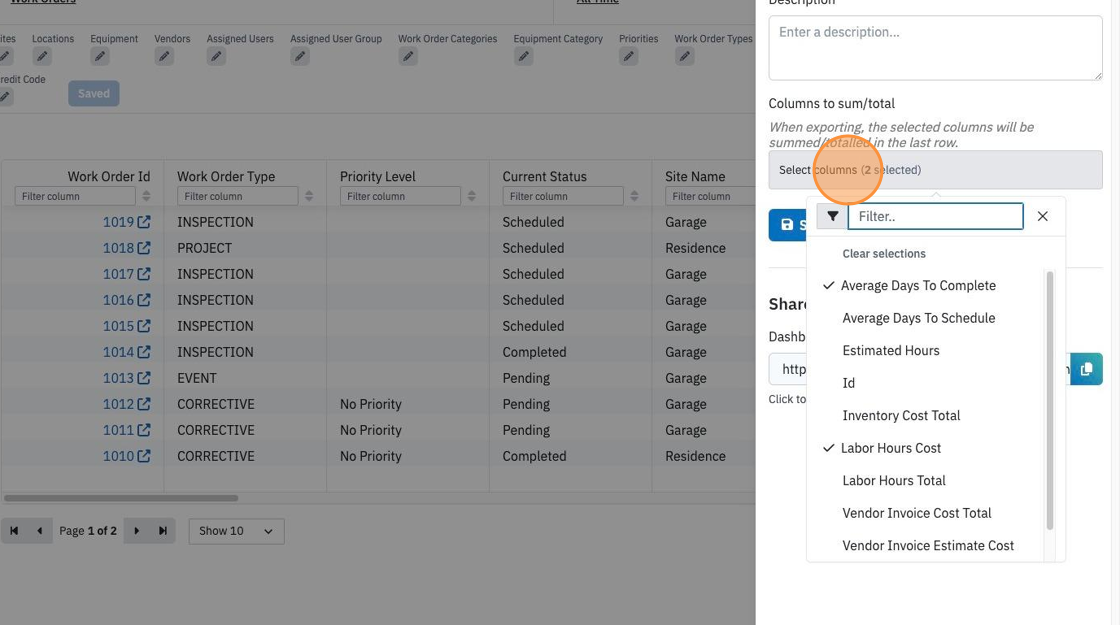Focus the Filter.. search box
Image resolution: width=1120 pixels, height=625 pixels.
click(936, 216)
